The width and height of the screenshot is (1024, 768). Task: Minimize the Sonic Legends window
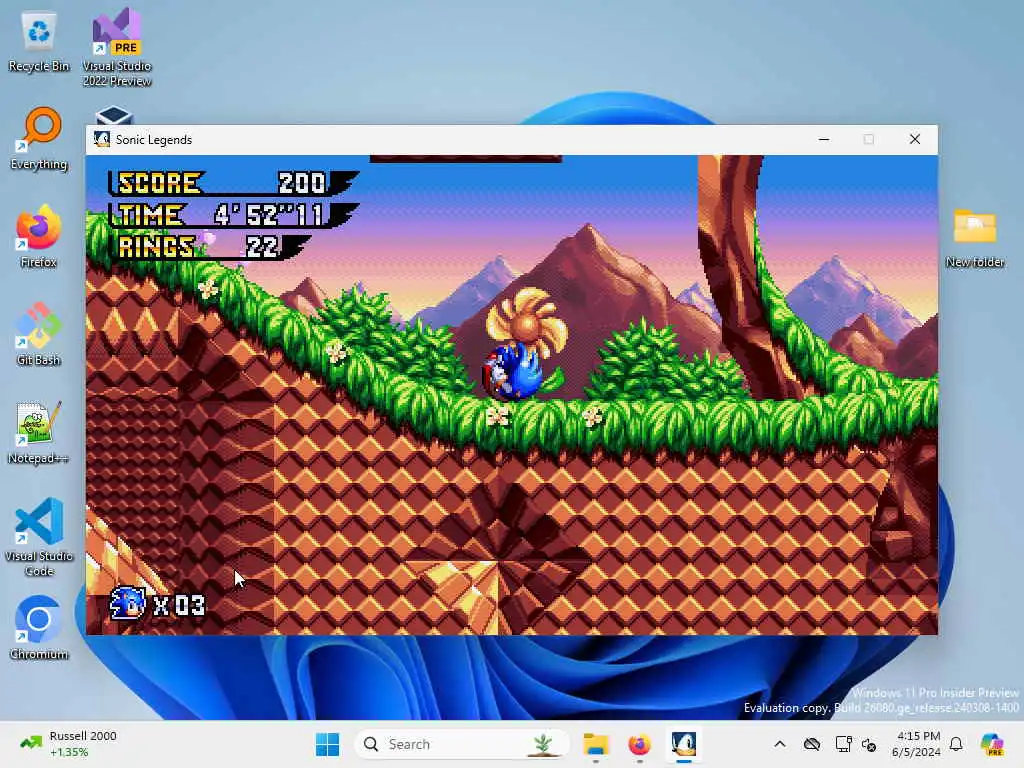tap(824, 139)
